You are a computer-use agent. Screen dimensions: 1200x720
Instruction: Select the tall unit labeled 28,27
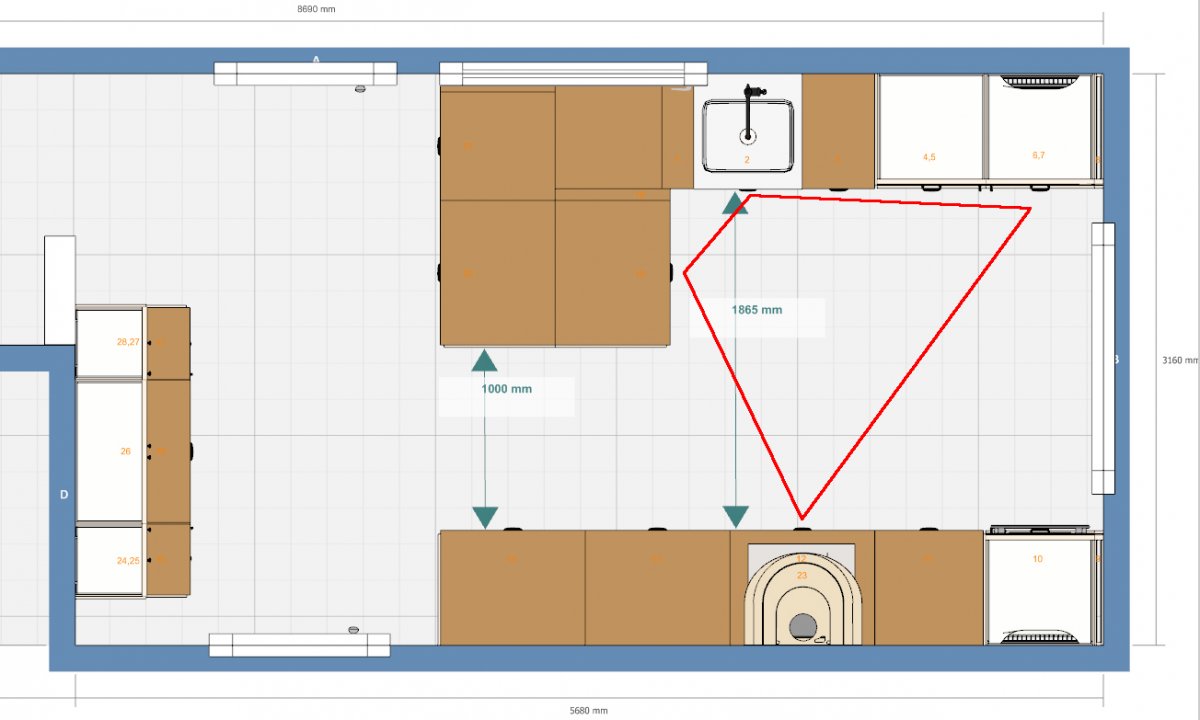tap(110, 342)
